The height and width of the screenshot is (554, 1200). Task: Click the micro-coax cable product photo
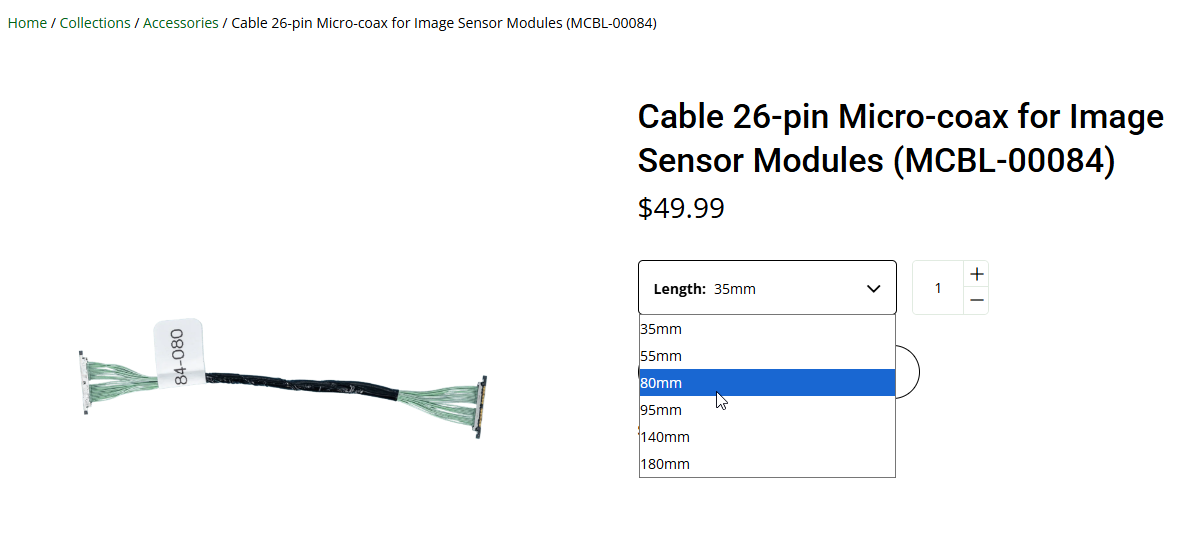pos(282,380)
